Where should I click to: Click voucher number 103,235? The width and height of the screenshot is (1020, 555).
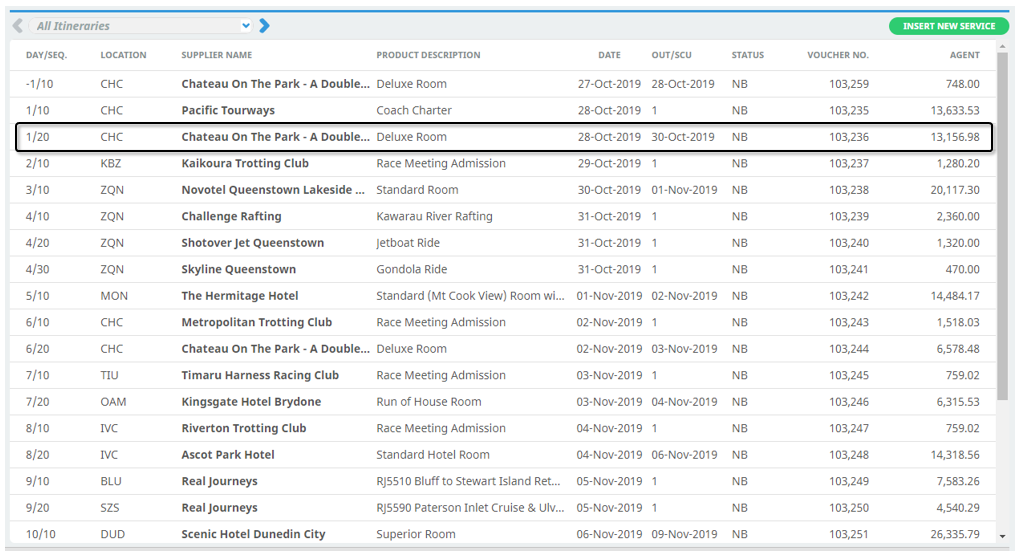[x=849, y=111]
